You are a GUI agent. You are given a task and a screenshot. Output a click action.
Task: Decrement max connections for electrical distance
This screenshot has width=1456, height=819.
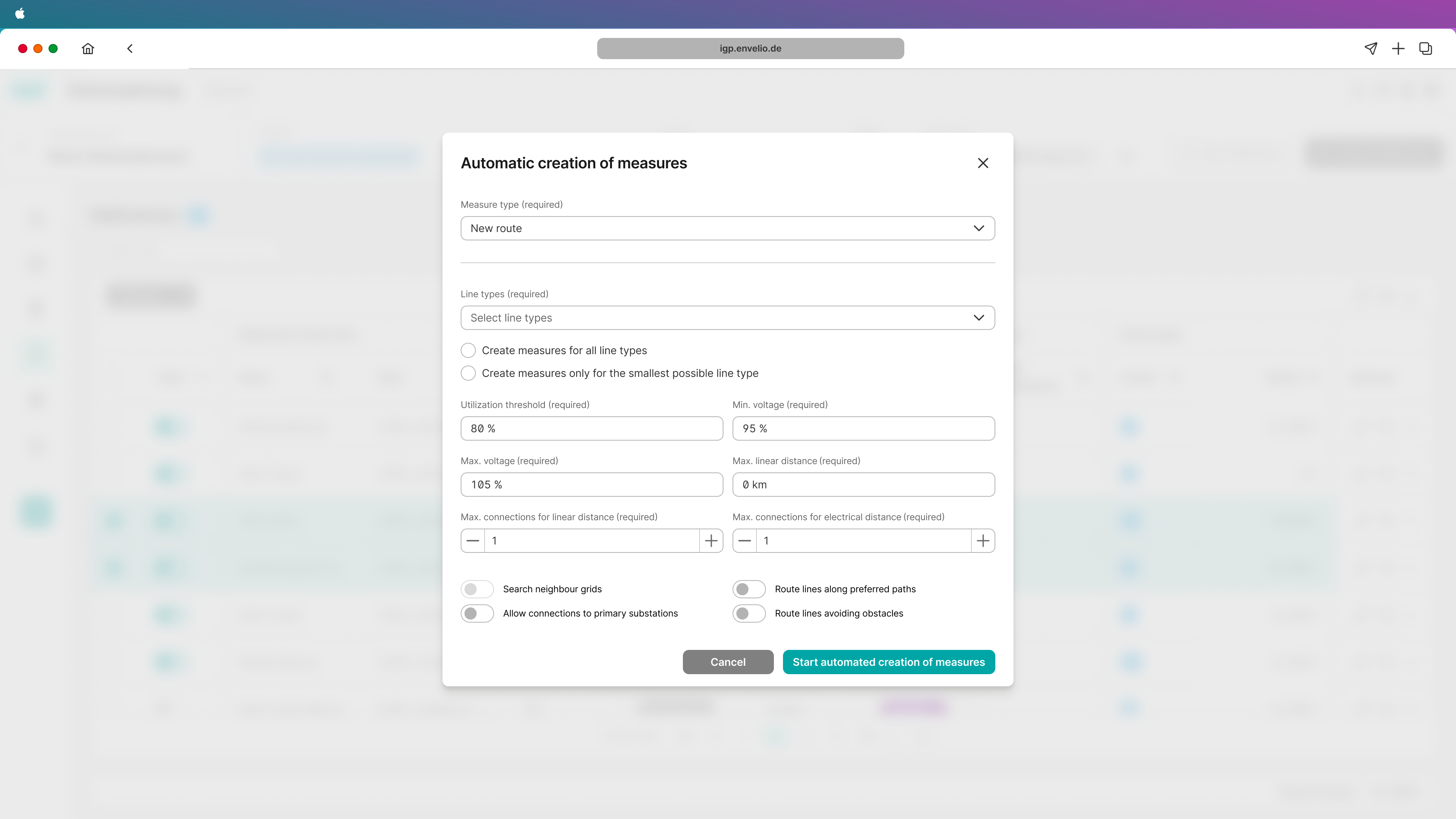(x=744, y=540)
